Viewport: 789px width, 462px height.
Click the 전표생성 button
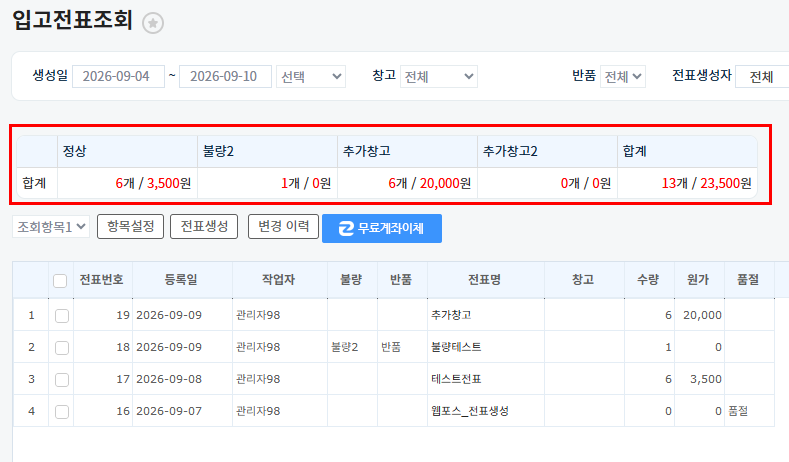pyautogui.click(x=204, y=226)
